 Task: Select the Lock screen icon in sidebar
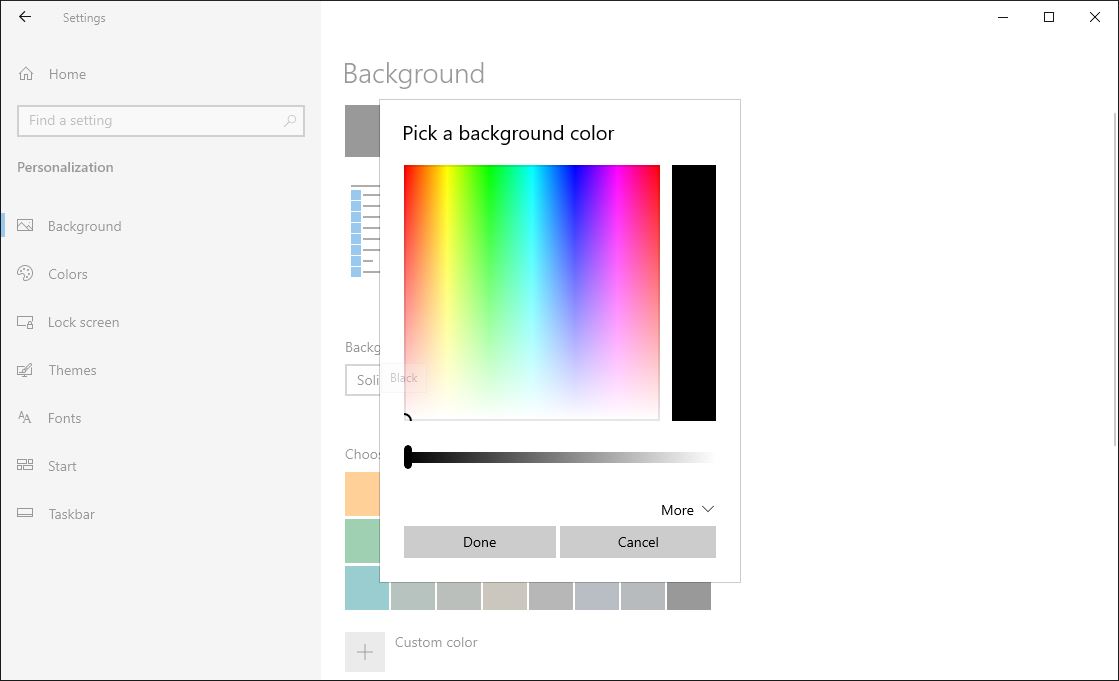click(x=24, y=322)
